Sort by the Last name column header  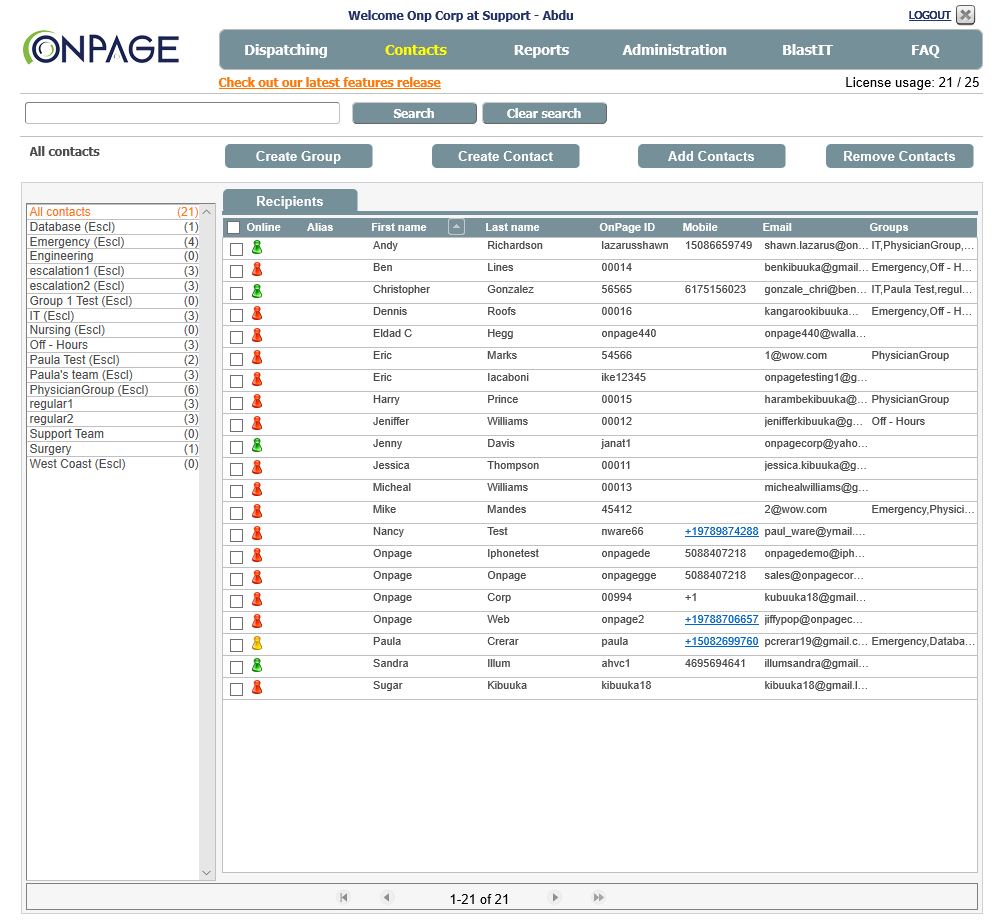512,227
